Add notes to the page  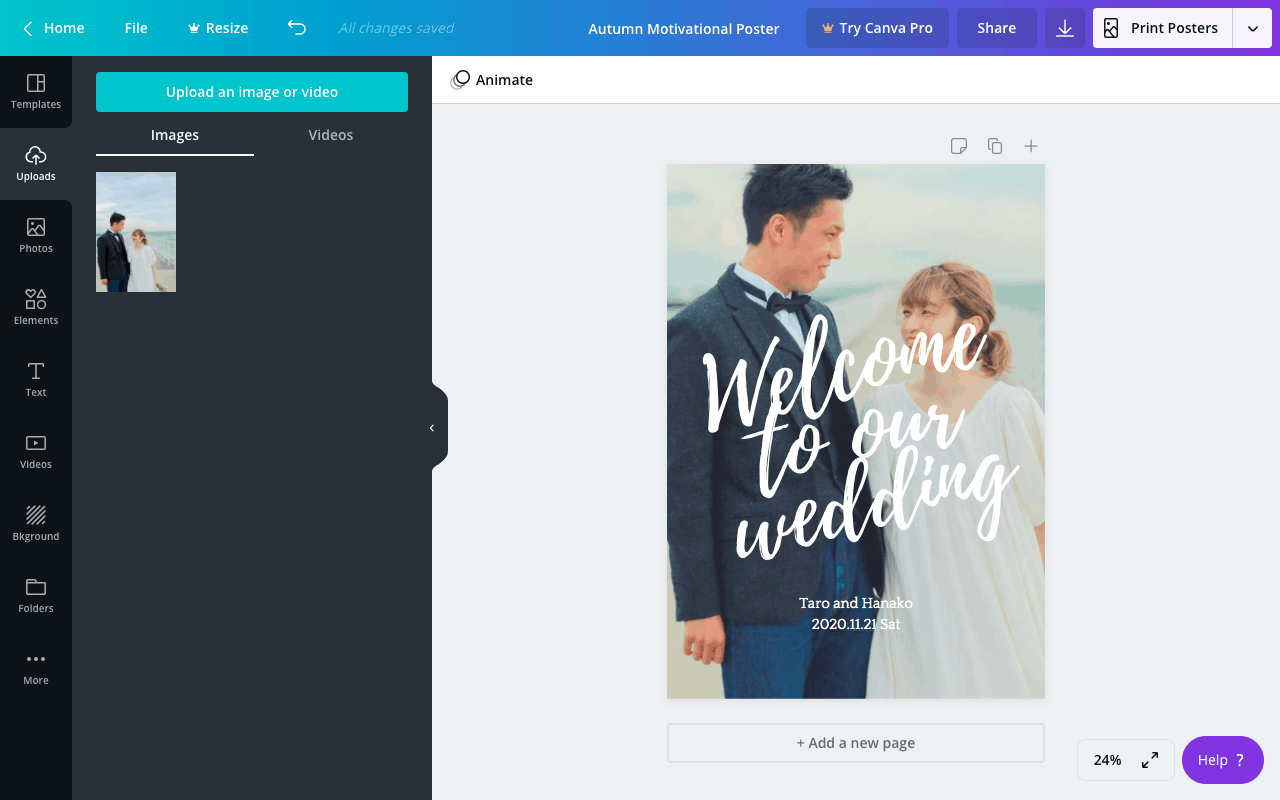coord(958,146)
